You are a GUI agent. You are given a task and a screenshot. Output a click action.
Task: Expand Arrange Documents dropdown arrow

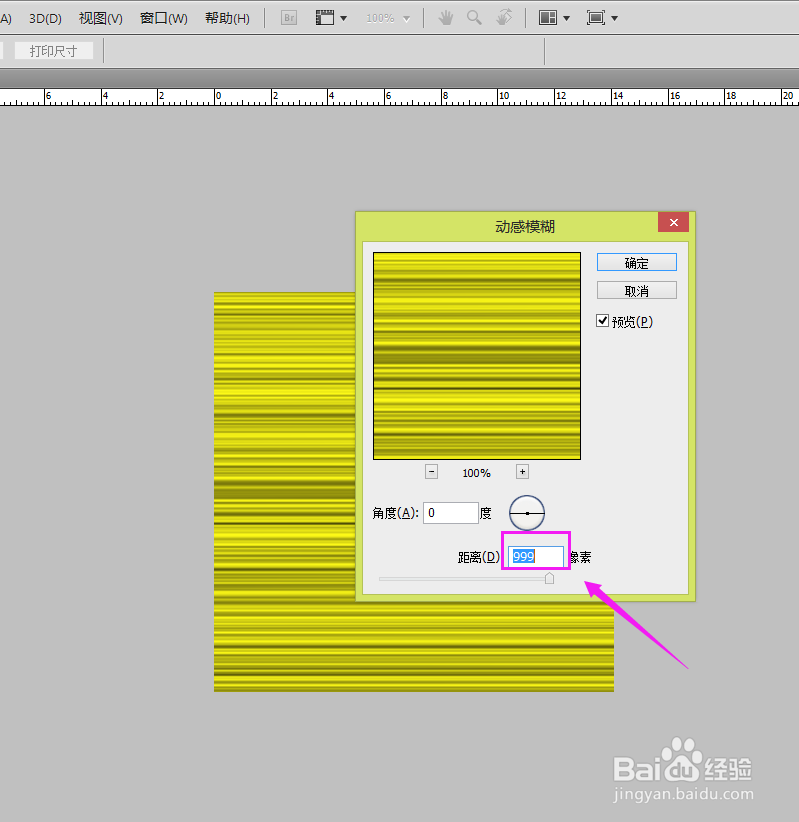tap(566, 18)
